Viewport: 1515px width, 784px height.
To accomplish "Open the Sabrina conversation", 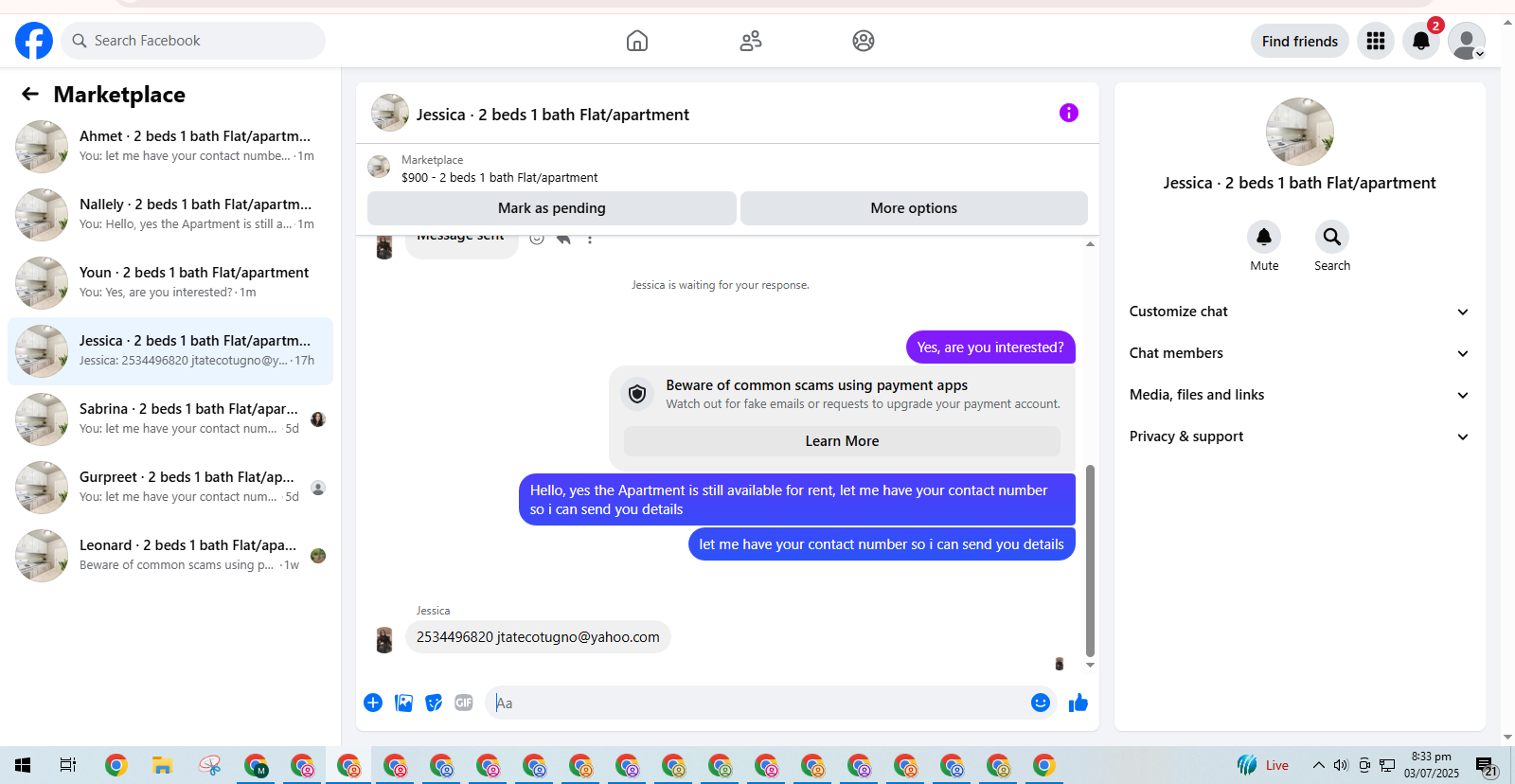I will 170,419.
